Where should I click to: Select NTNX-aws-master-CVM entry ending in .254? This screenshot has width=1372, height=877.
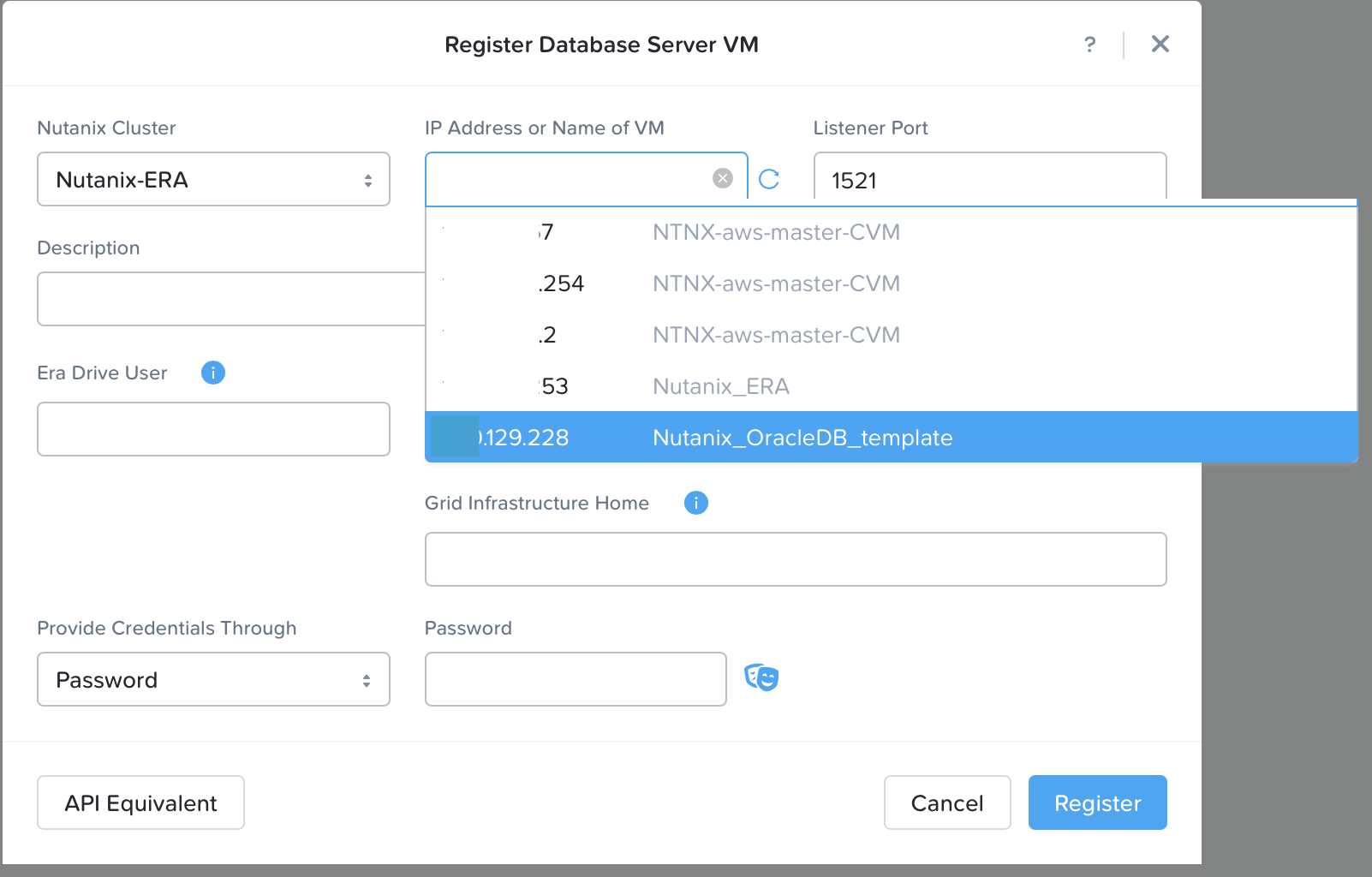(x=892, y=283)
